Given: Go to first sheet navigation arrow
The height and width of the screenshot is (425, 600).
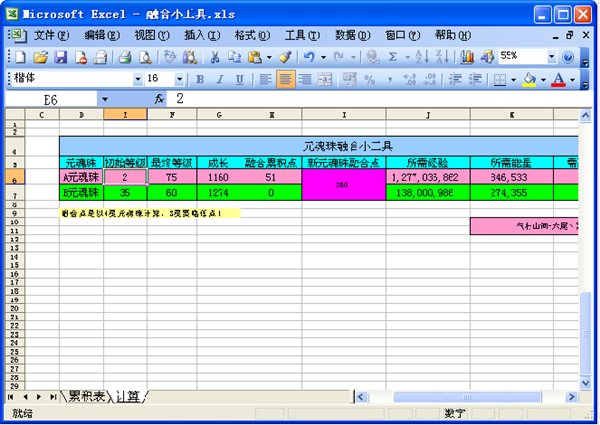Looking at the screenshot, I should [x=10, y=397].
